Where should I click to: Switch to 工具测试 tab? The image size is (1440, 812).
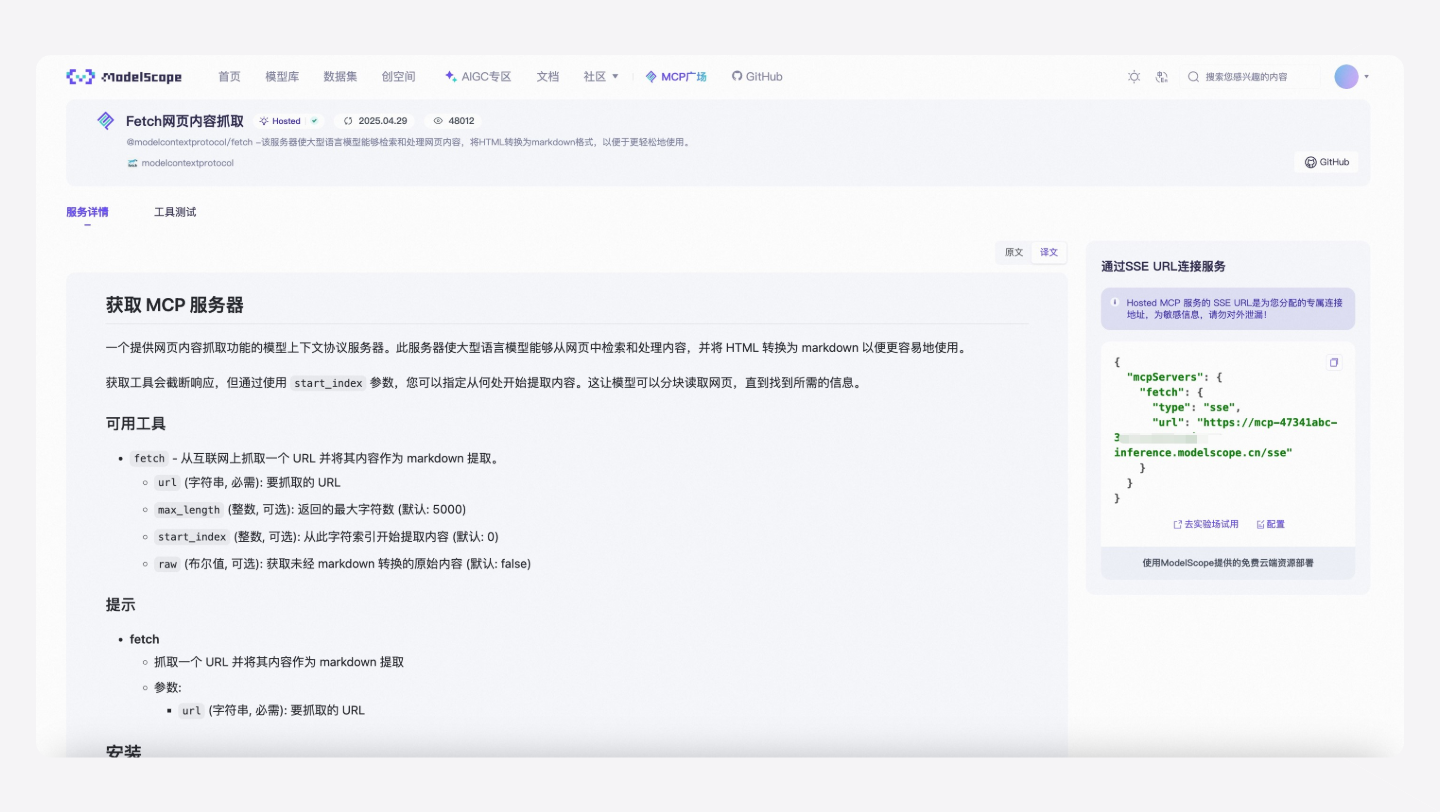(x=175, y=212)
